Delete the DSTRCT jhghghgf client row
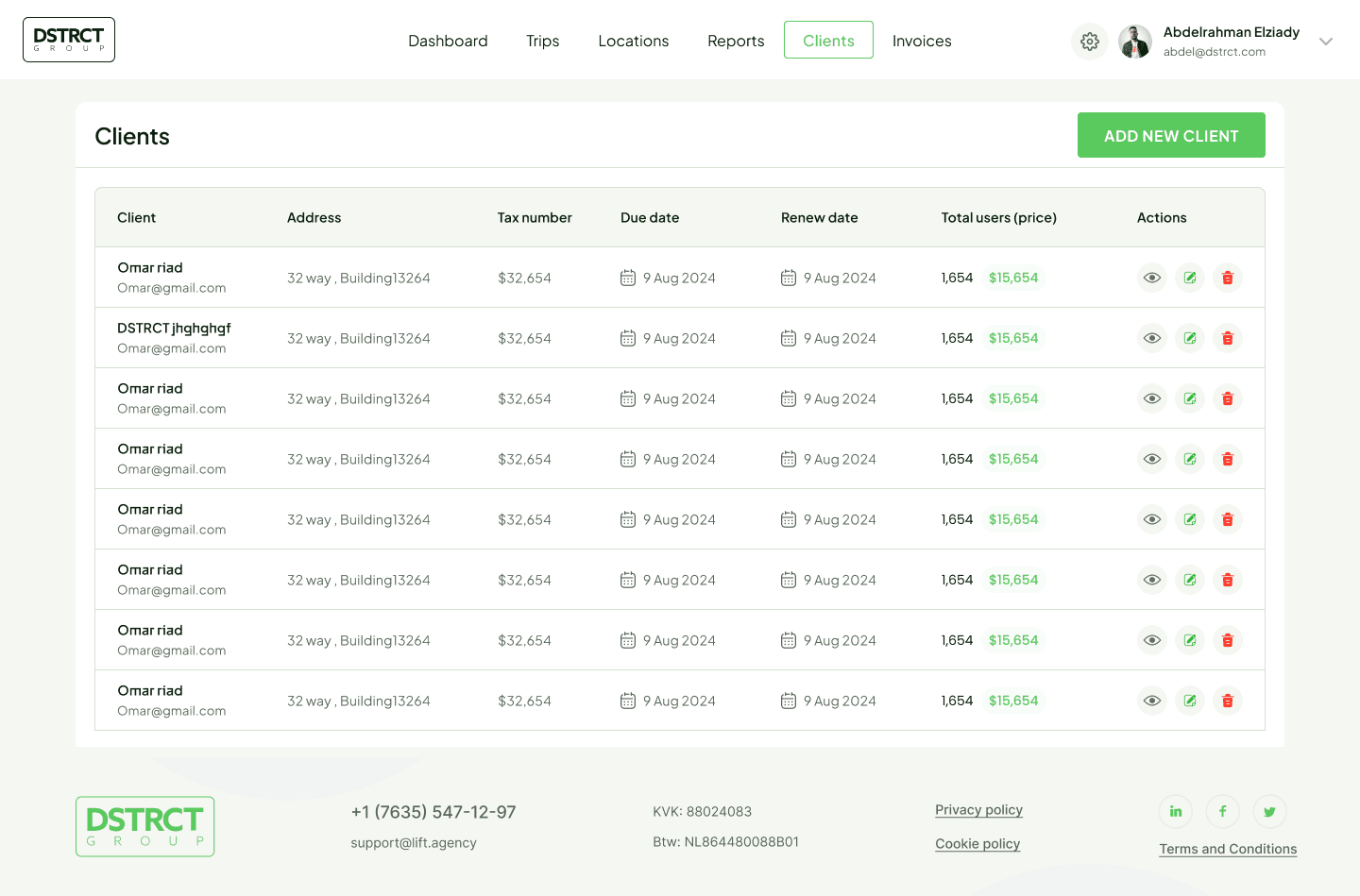 [1227, 338]
